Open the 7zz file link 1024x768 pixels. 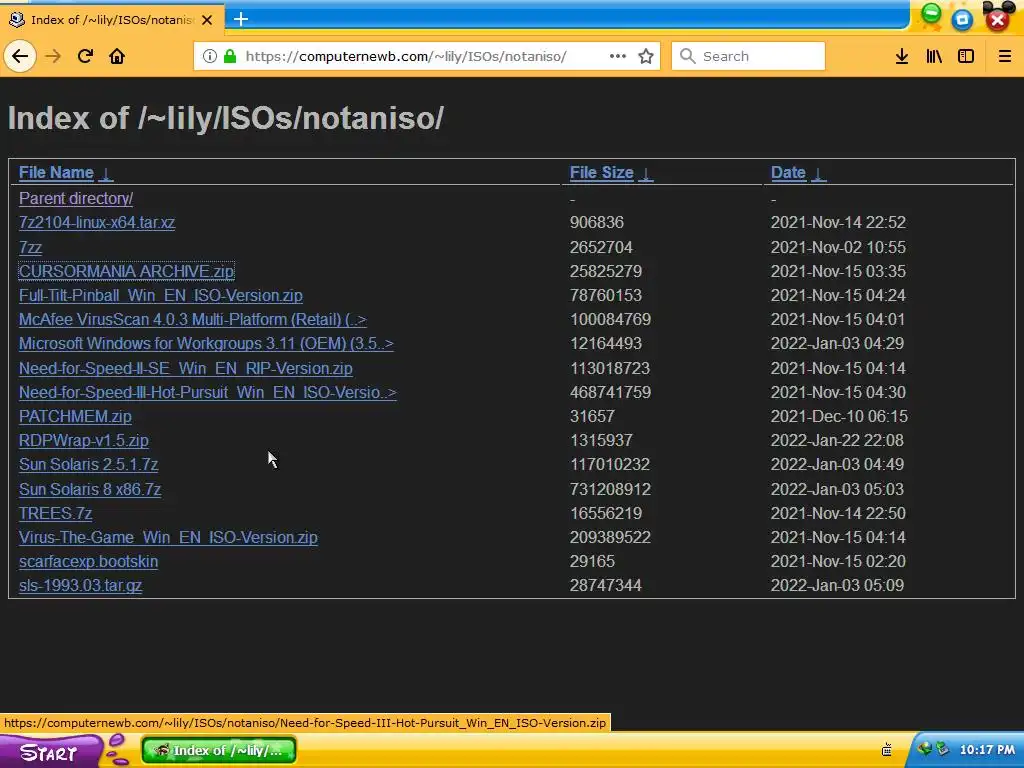[x=30, y=248]
